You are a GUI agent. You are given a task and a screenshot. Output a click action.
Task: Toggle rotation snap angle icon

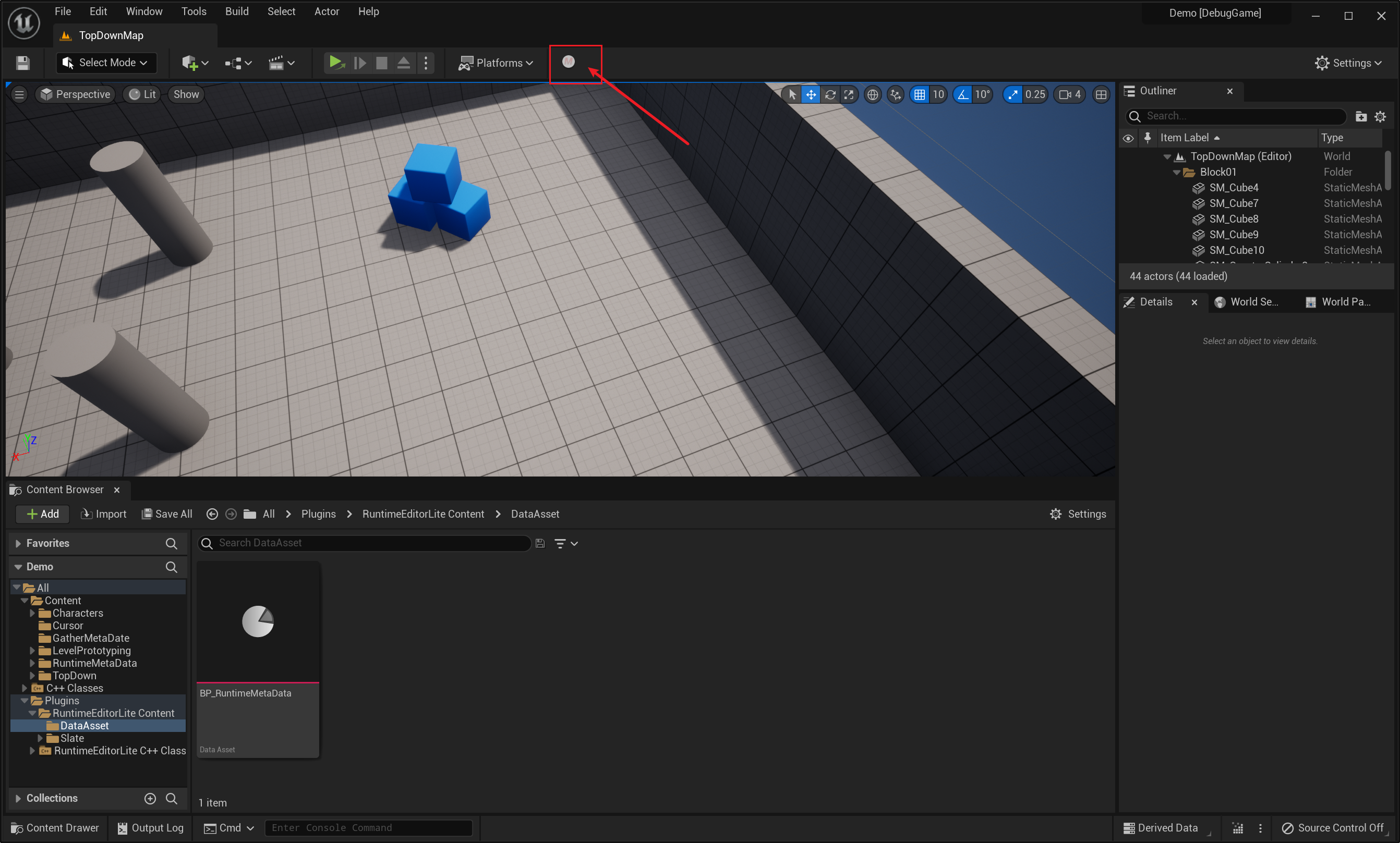pyautogui.click(x=962, y=94)
